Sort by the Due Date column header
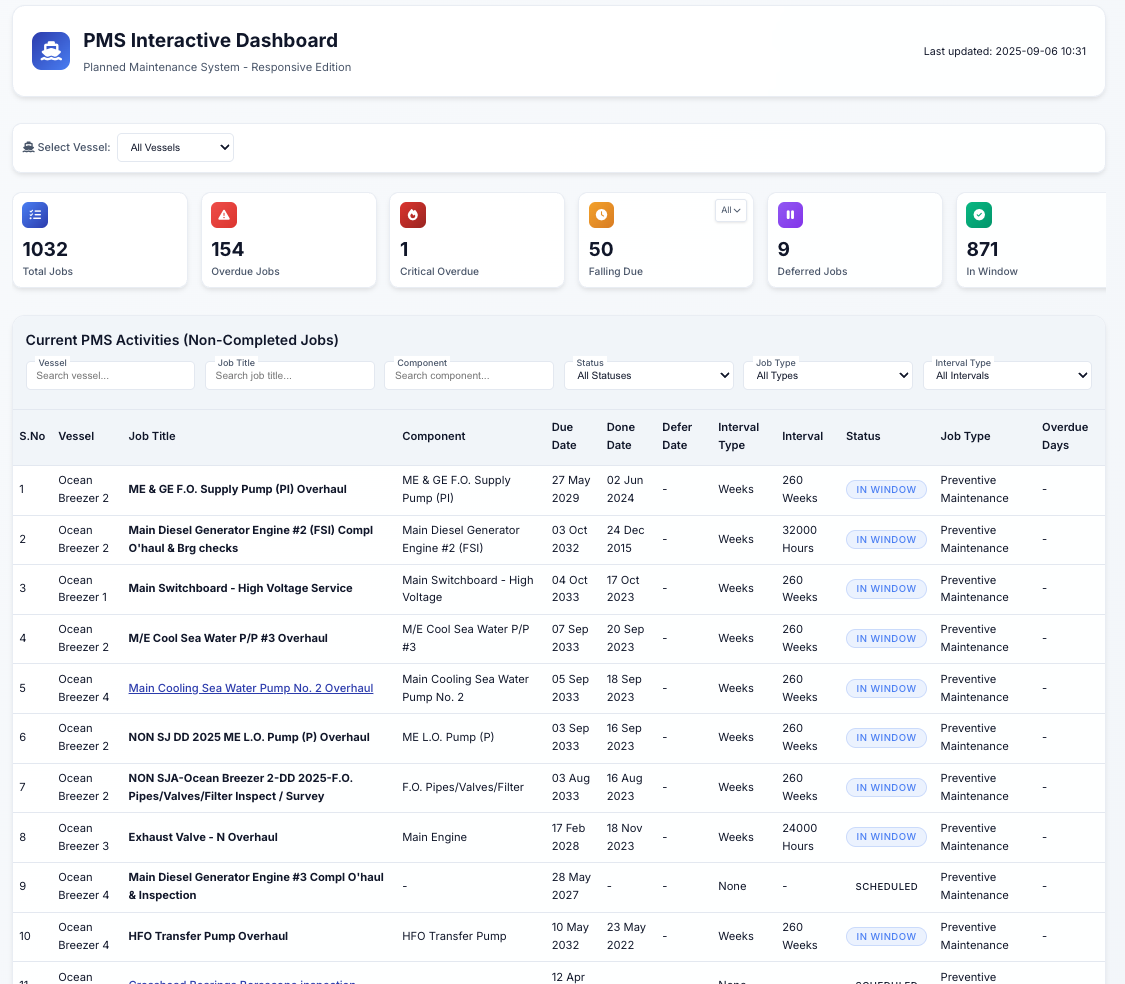Image resolution: width=1125 pixels, height=984 pixels. pyautogui.click(x=564, y=436)
